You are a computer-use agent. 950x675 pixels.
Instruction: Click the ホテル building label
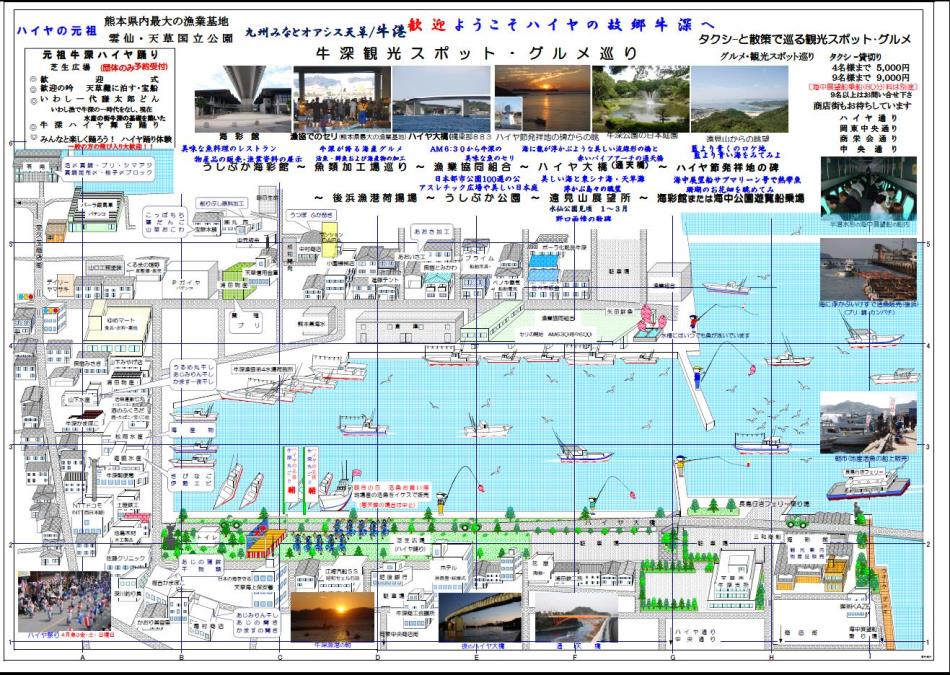pos(449,568)
